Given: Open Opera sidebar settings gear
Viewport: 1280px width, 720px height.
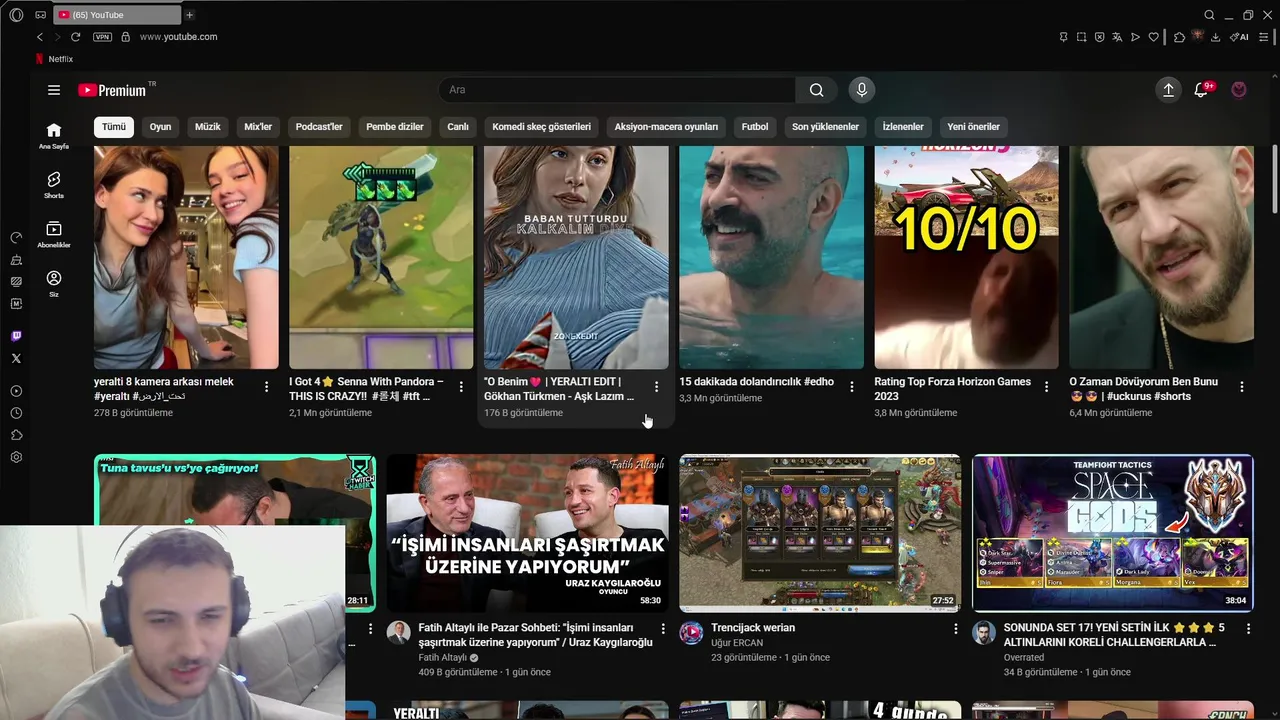Looking at the screenshot, I should (x=16, y=457).
